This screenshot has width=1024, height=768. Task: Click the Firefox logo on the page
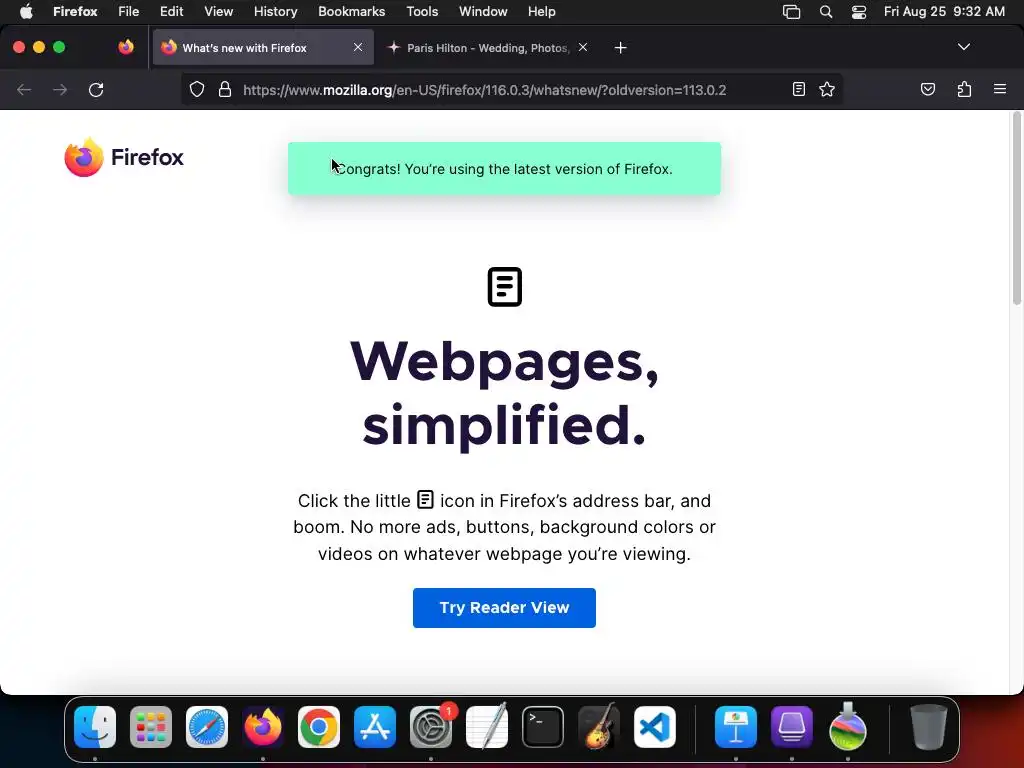click(124, 157)
